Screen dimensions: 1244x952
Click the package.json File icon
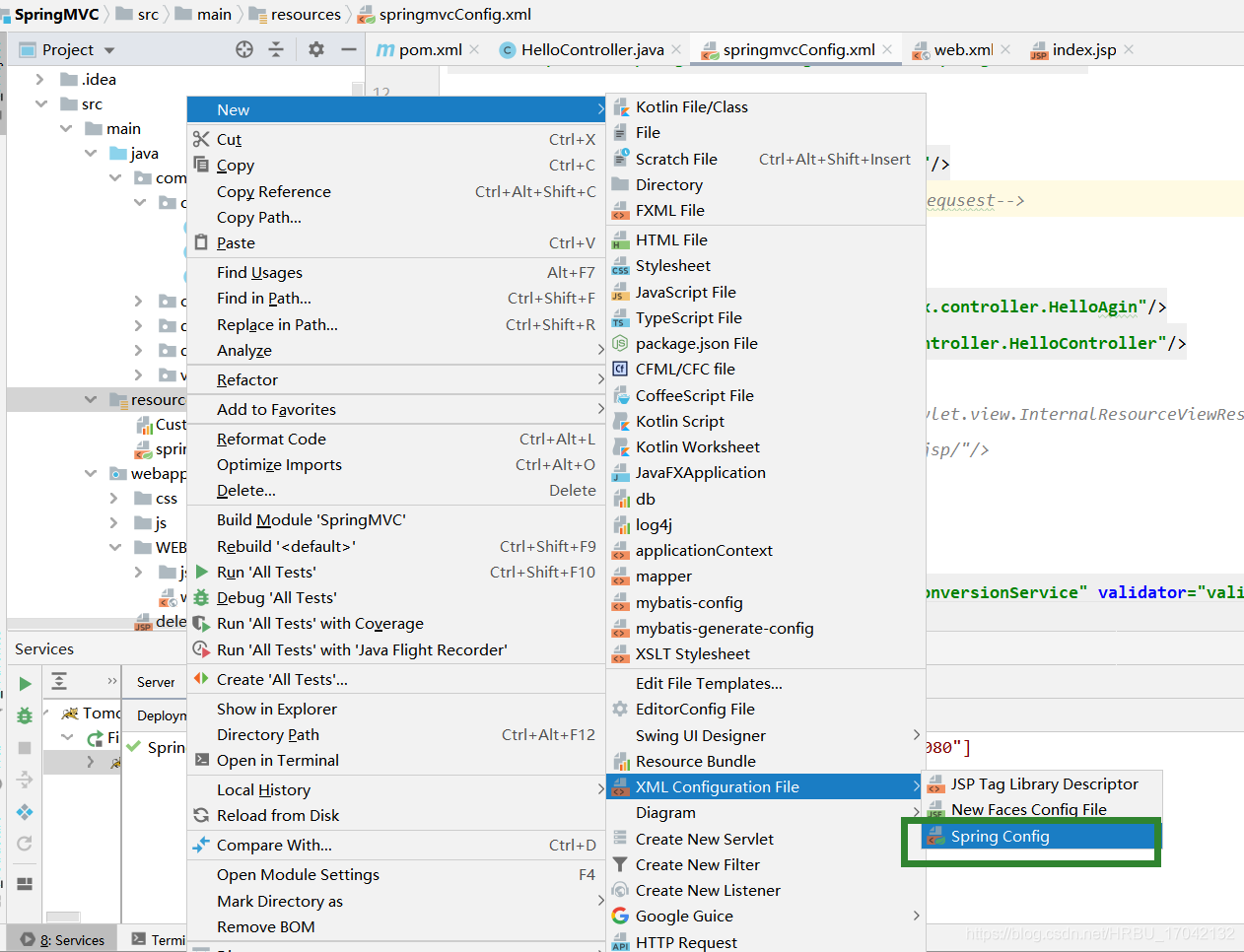pos(620,344)
